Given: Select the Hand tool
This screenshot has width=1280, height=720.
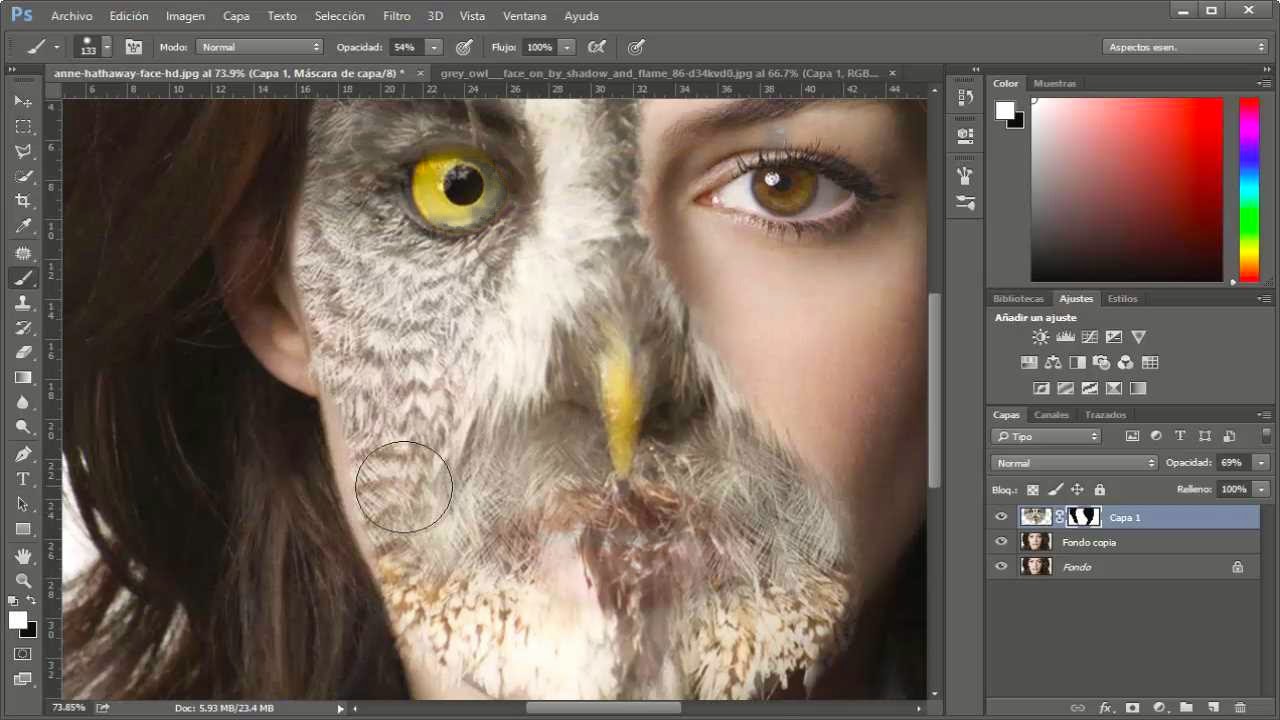Looking at the screenshot, I should [23, 556].
